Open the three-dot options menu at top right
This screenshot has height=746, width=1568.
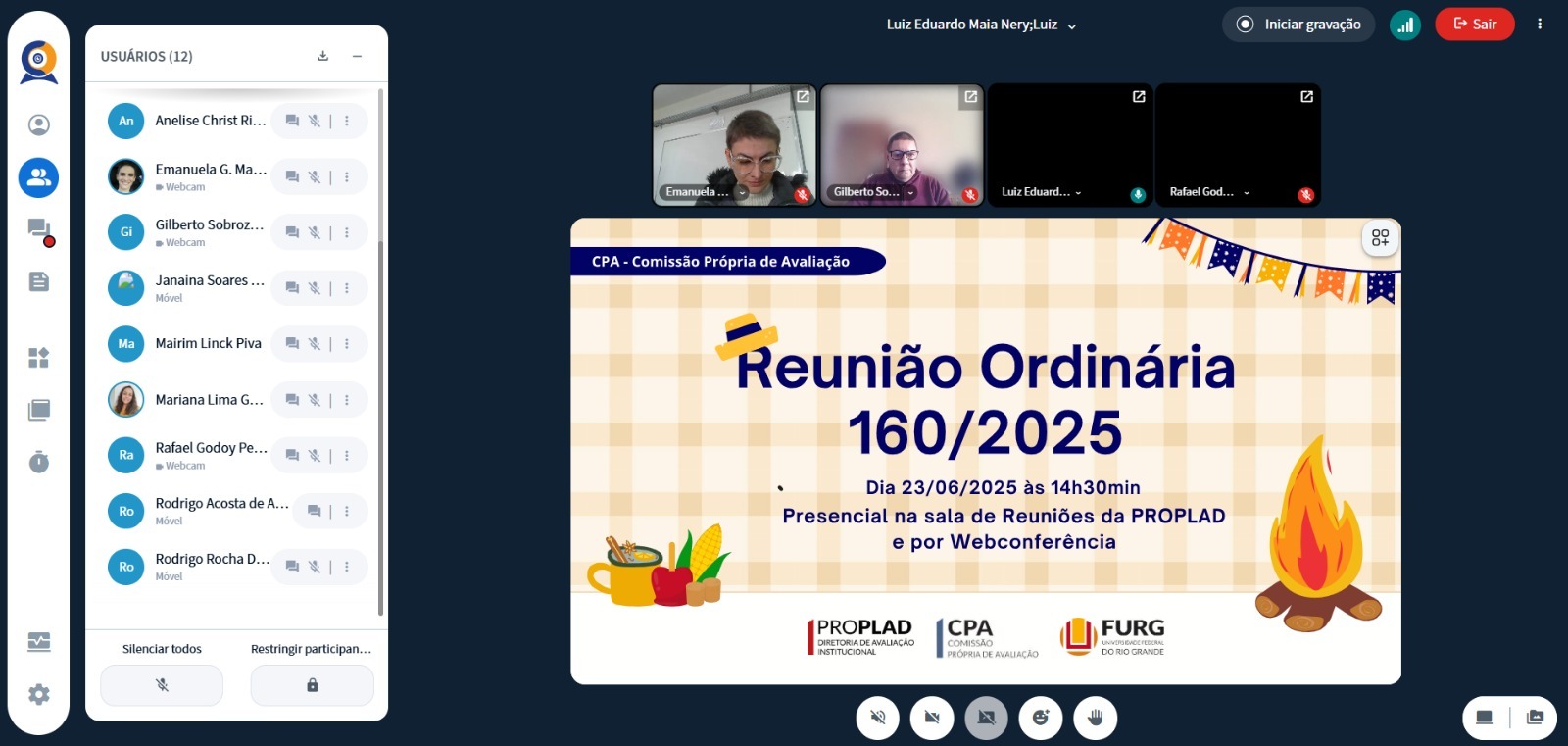(x=1540, y=25)
